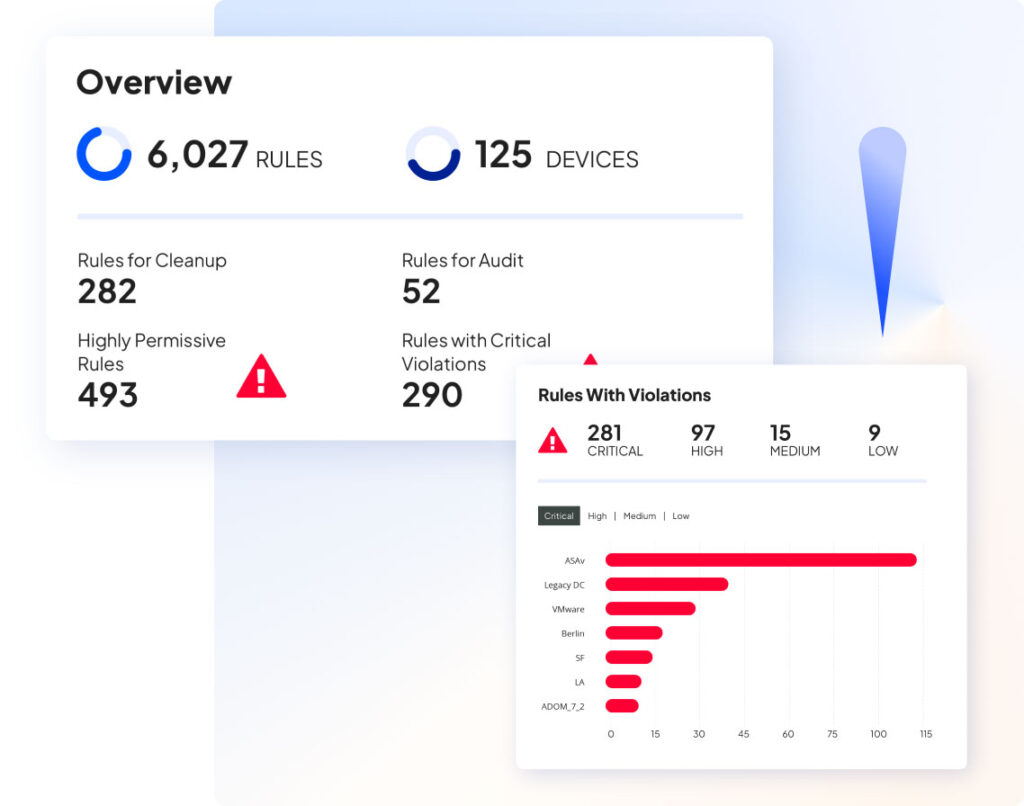Click the VMware bar in chart
The width and height of the screenshot is (1024, 806).
[x=650, y=608]
